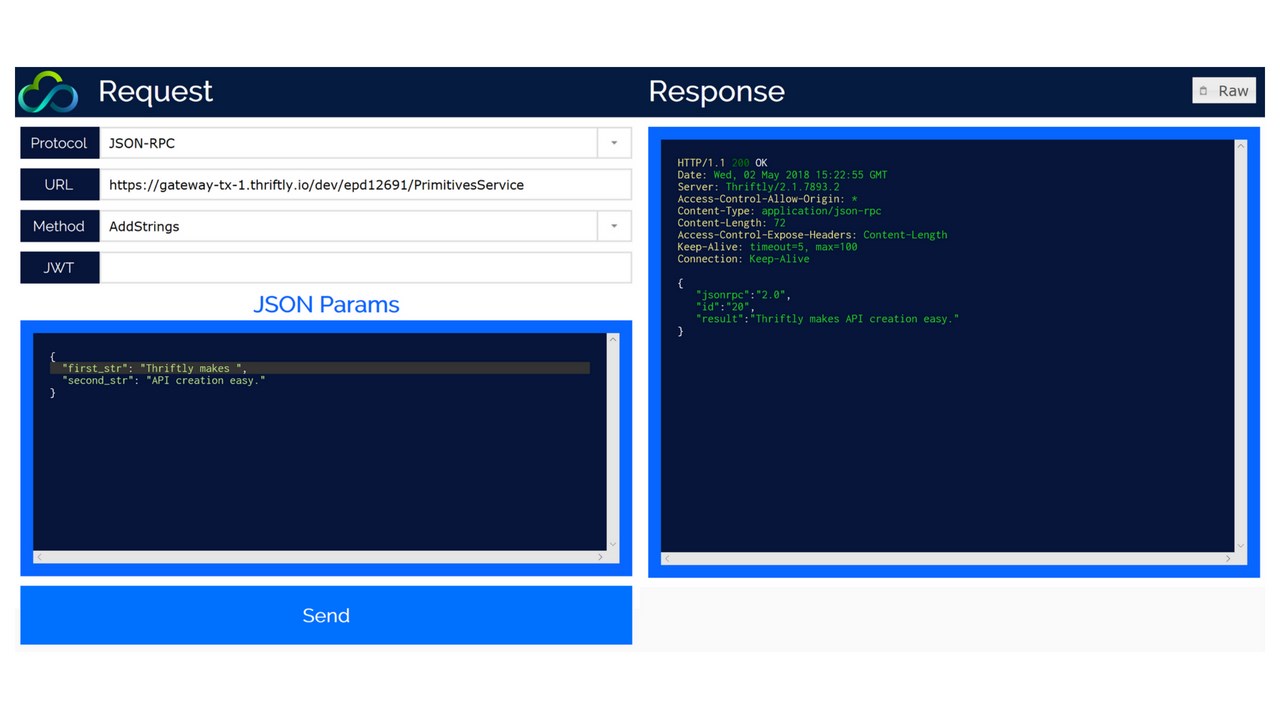Click the "Server: Thriftly/2.1.7893.2" line

(x=758, y=187)
